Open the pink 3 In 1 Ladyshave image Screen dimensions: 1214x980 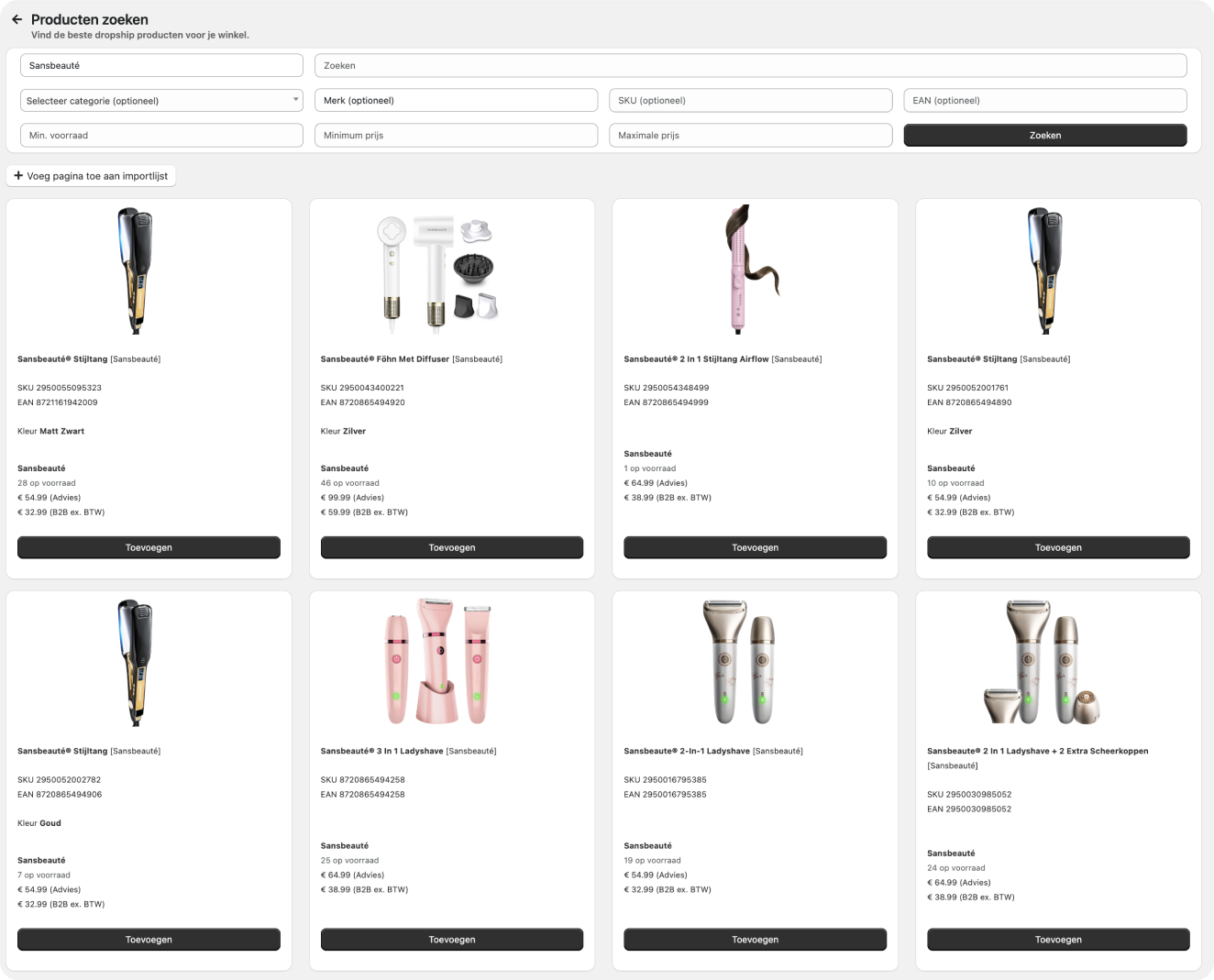(x=438, y=662)
